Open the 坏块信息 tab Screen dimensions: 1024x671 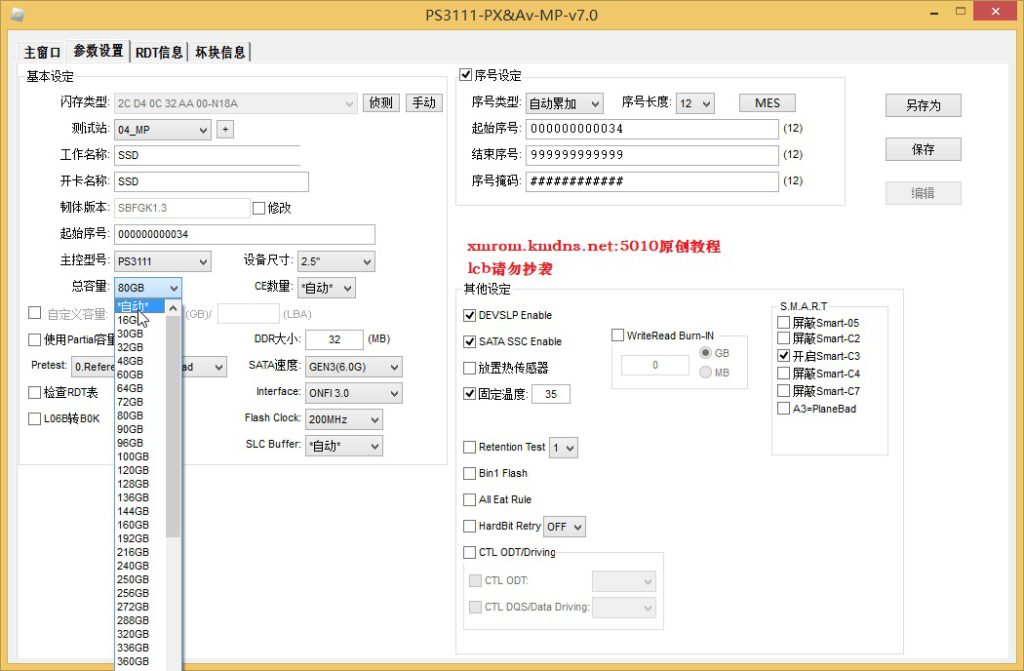pyautogui.click(x=220, y=52)
